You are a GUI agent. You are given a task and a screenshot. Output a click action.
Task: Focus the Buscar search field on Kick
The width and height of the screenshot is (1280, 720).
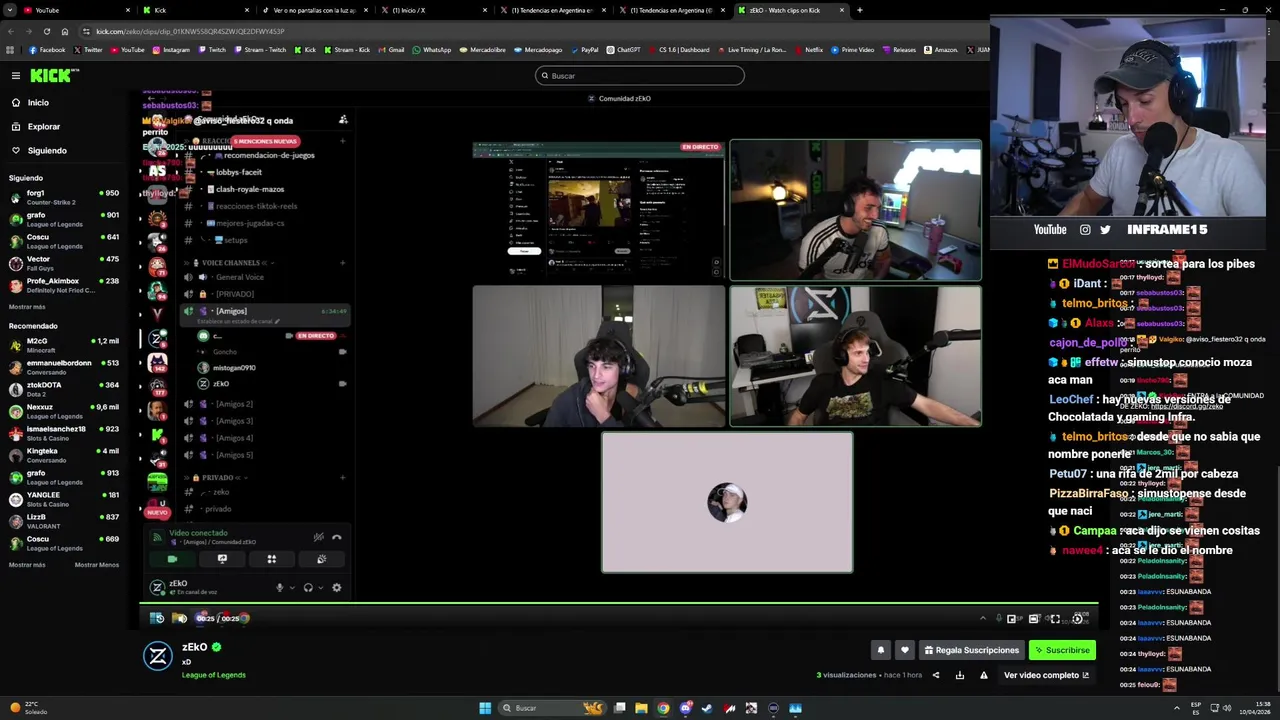tap(640, 76)
